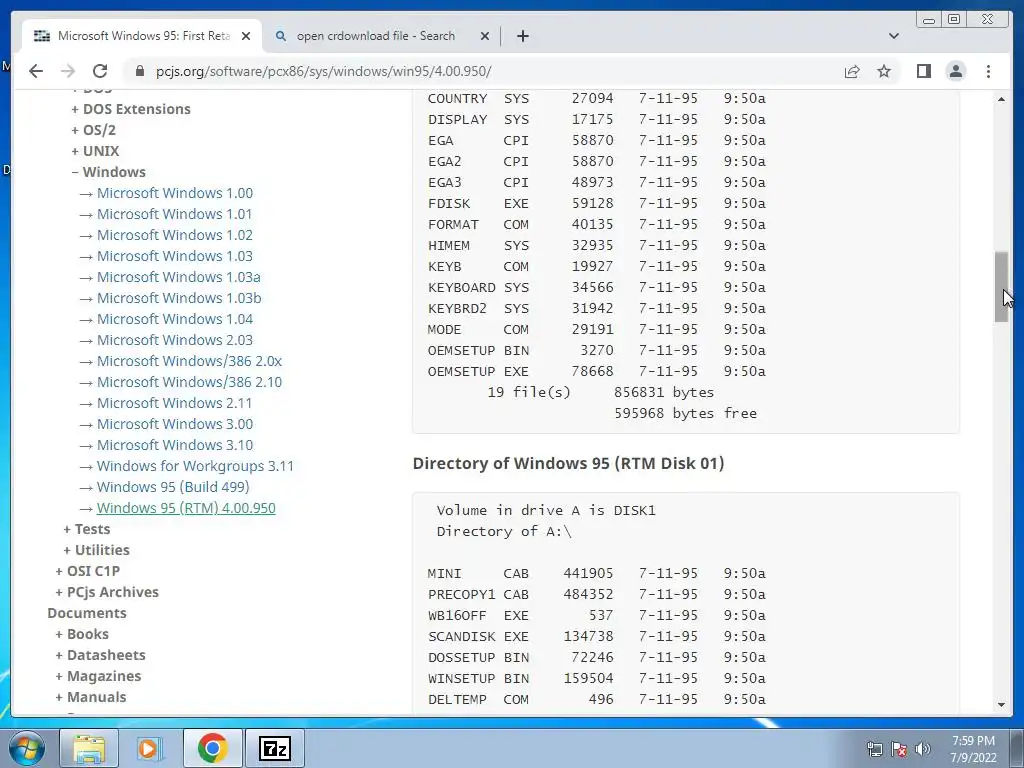This screenshot has width=1024, height=768.
Task: Open the site info lock icon
Action: (139, 71)
